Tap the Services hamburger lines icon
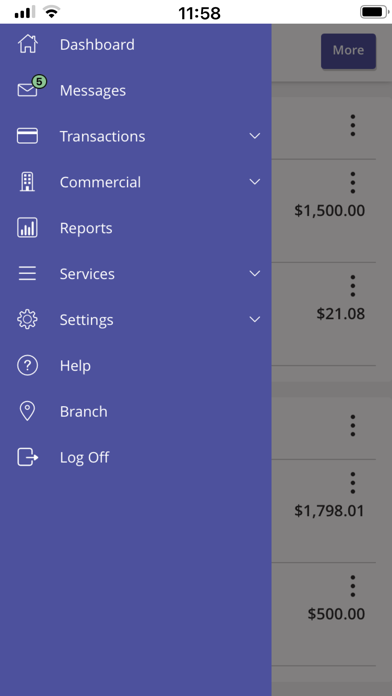The width and height of the screenshot is (392, 696). pos(28,273)
